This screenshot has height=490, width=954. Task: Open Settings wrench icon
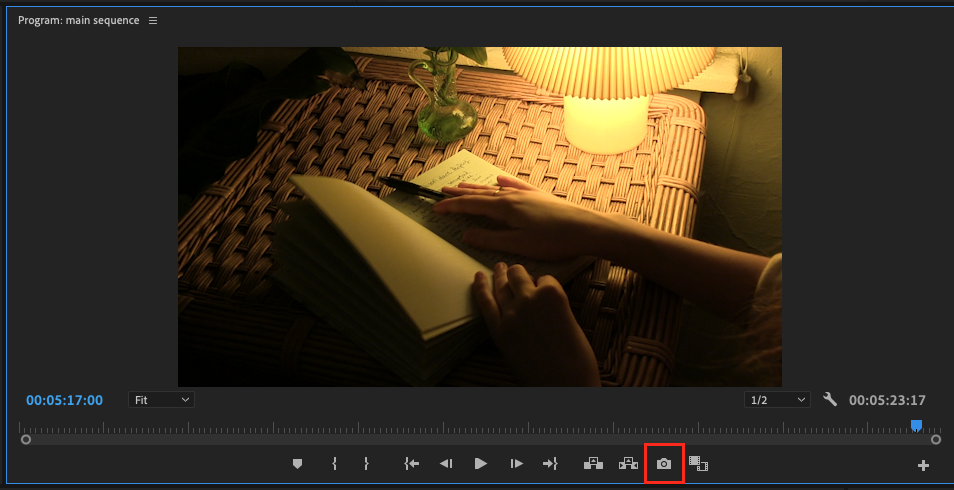tap(830, 399)
